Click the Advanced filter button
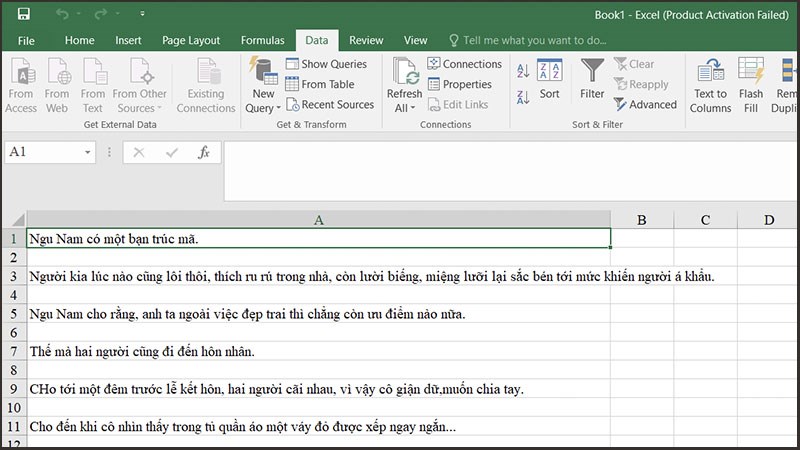 (645, 105)
